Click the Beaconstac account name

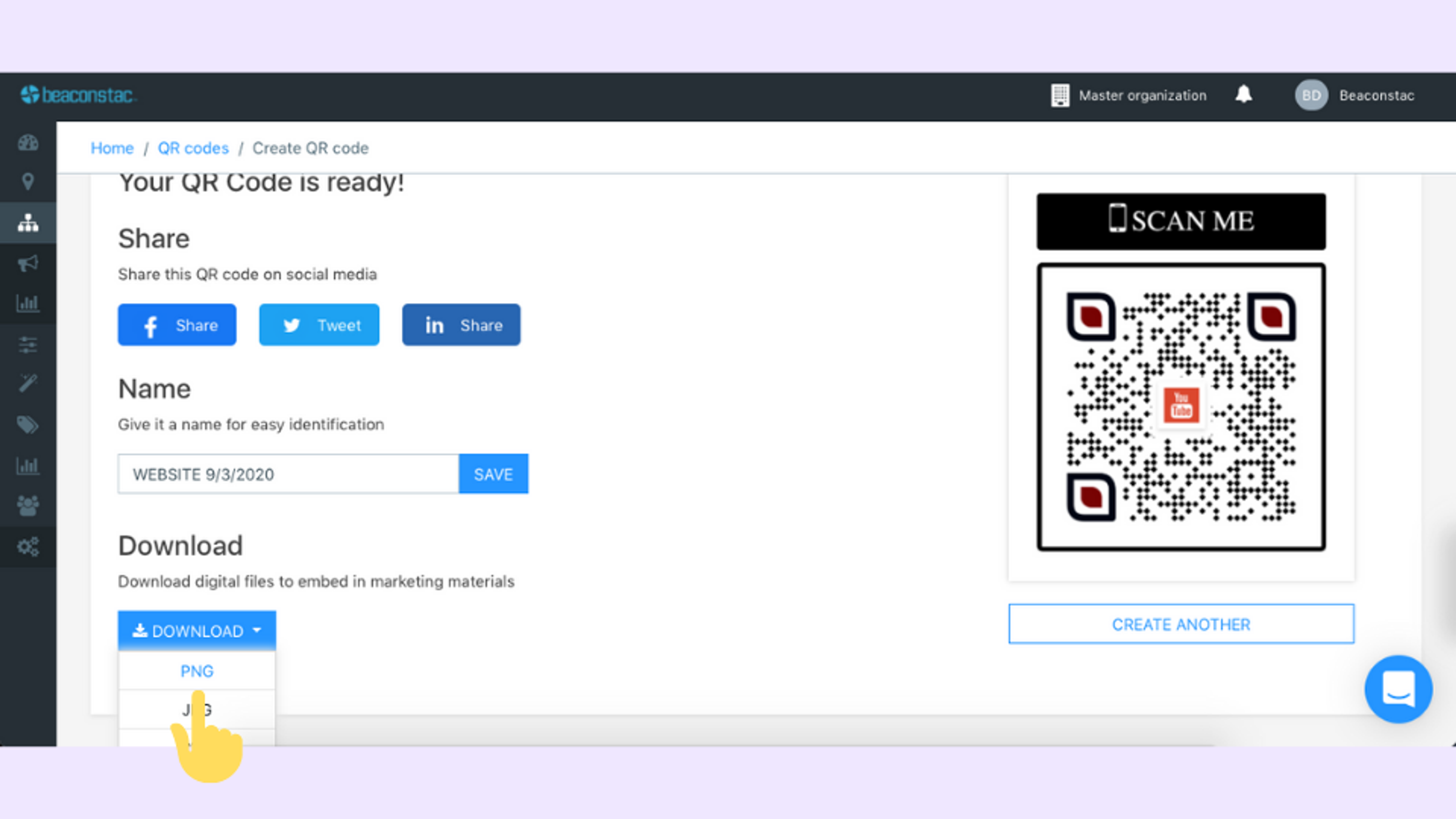tap(1377, 96)
